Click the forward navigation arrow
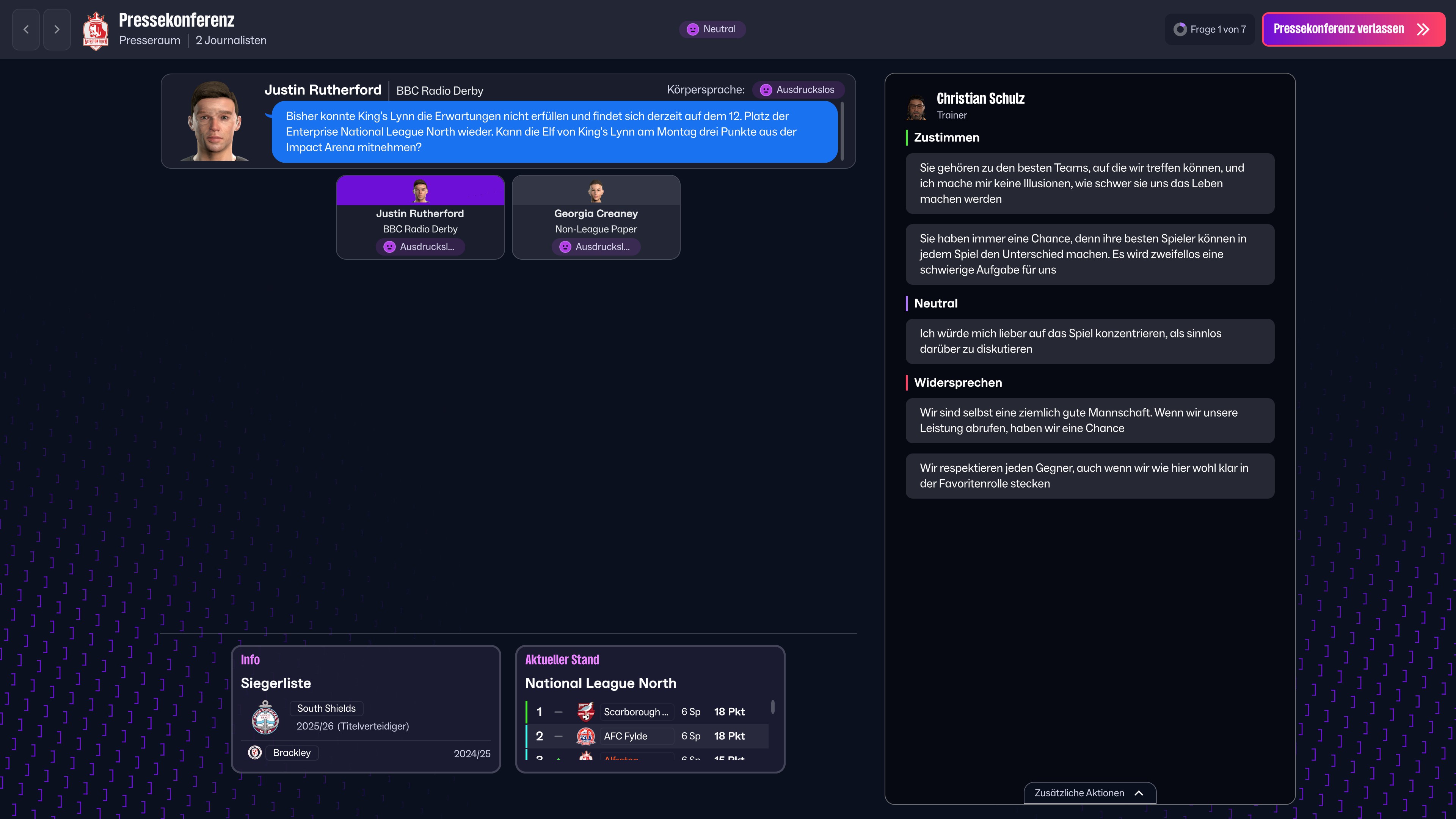The width and height of the screenshot is (1456, 819). [x=57, y=30]
